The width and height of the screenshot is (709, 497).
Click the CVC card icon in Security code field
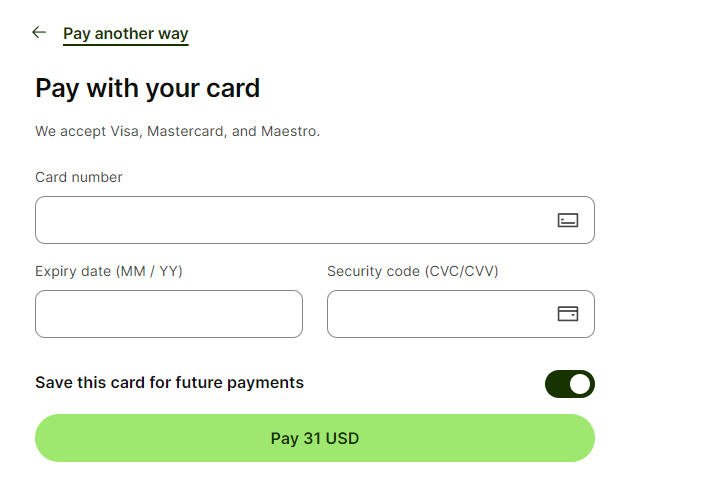click(x=567, y=314)
